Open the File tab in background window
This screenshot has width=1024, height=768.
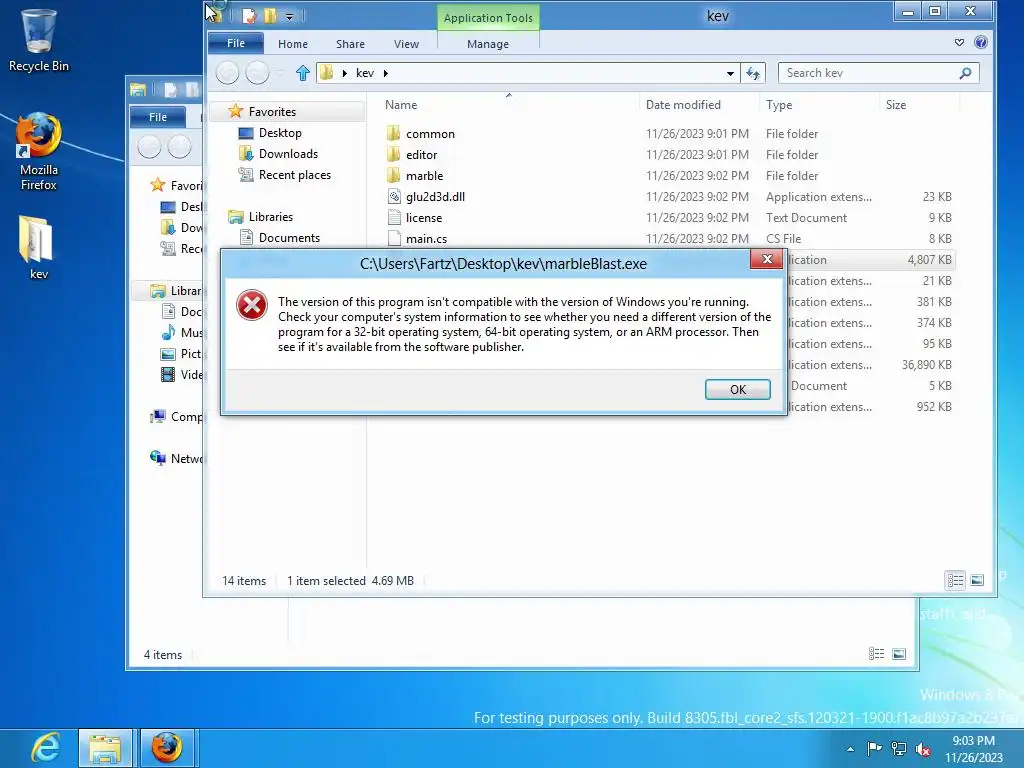[x=158, y=117]
